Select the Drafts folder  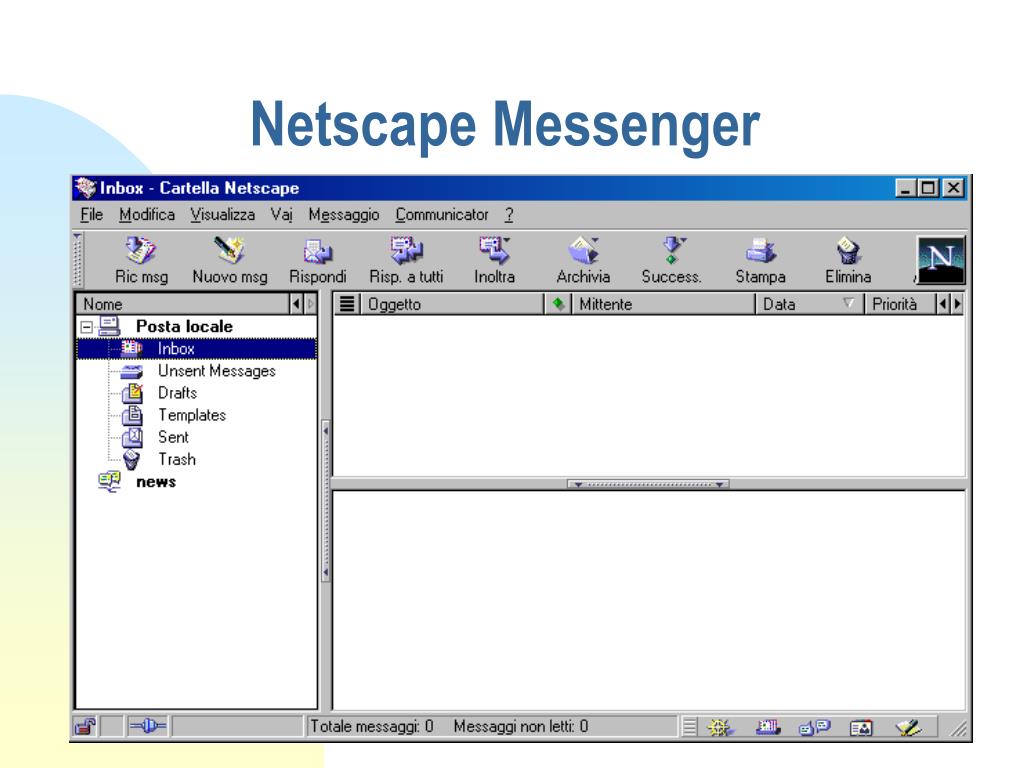pyautogui.click(x=178, y=393)
